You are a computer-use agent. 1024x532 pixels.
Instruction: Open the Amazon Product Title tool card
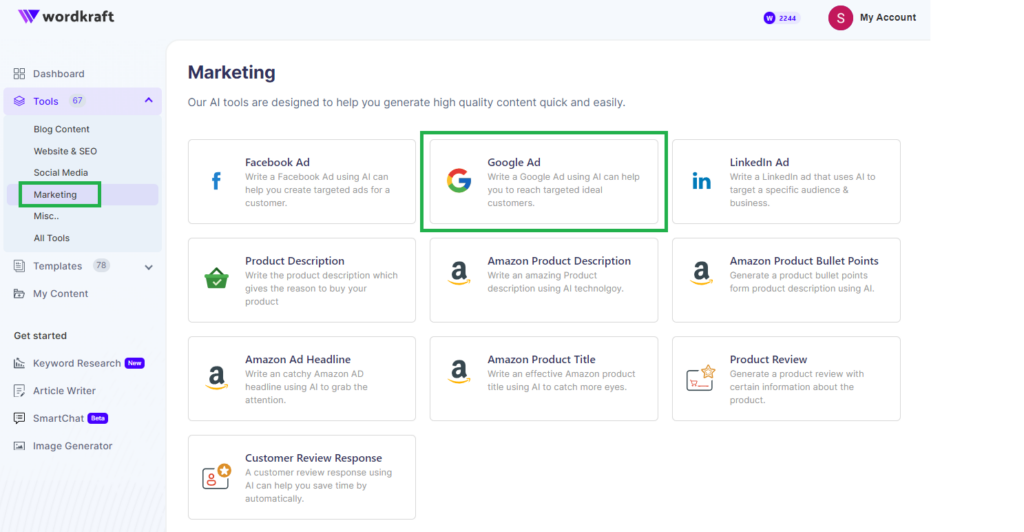click(x=543, y=379)
